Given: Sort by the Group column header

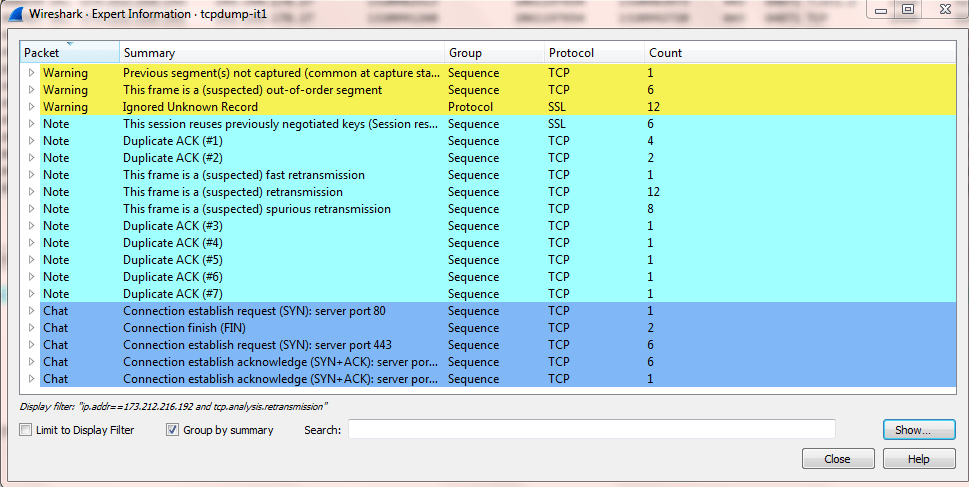Looking at the screenshot, I should 493,53.
